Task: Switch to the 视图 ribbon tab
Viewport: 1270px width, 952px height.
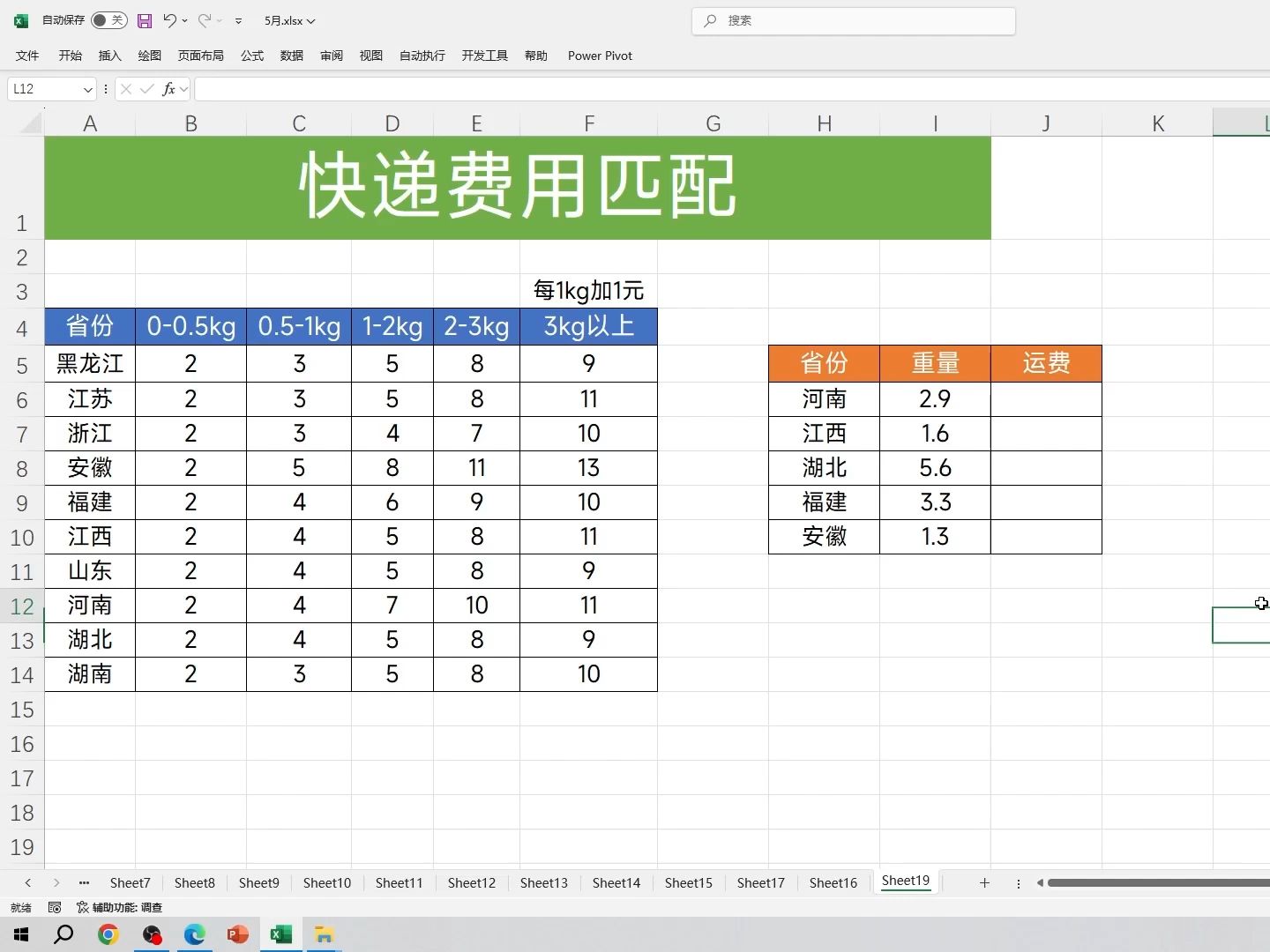Action: (x=371, y=56)
